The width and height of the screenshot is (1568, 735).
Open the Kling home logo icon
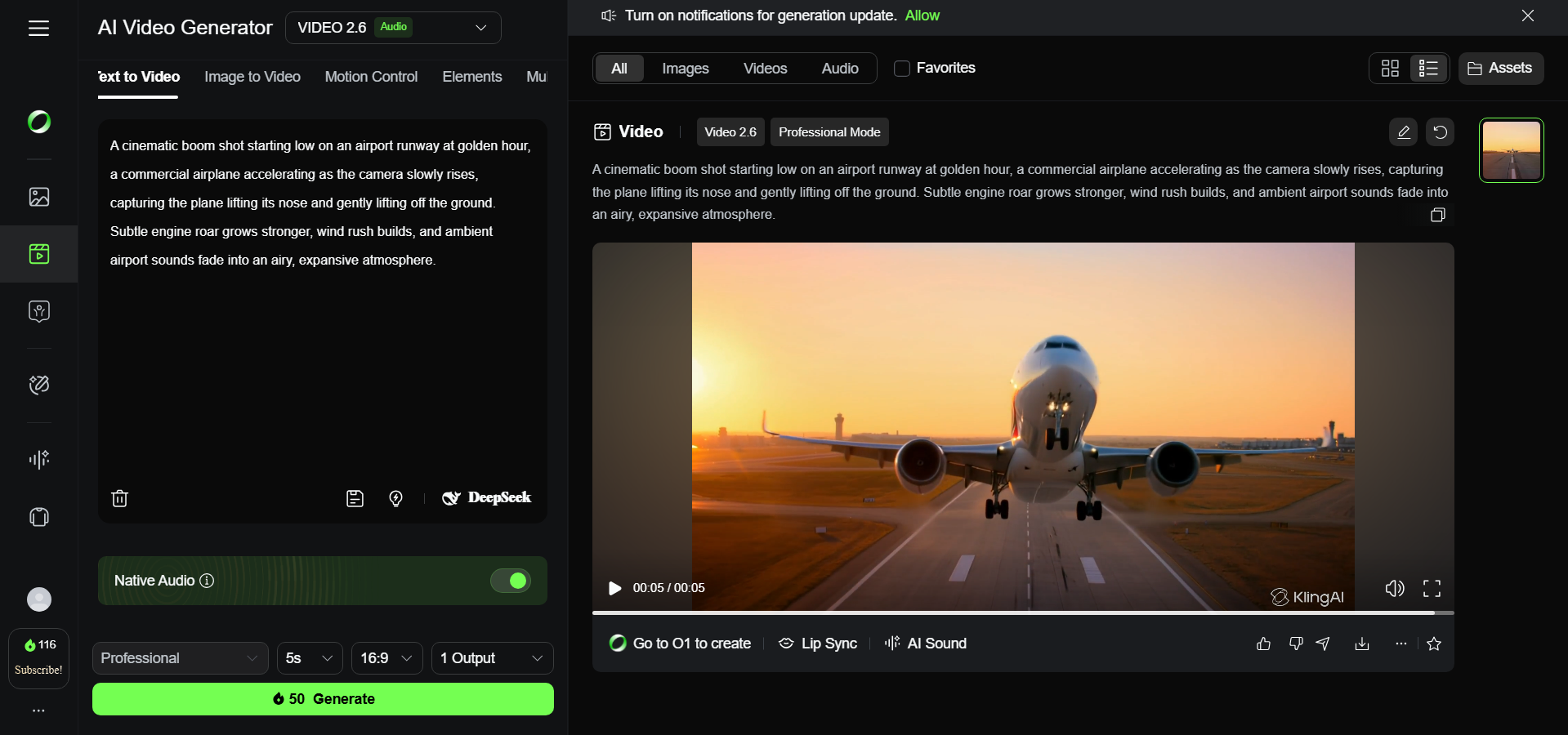(x=39, y=122)
